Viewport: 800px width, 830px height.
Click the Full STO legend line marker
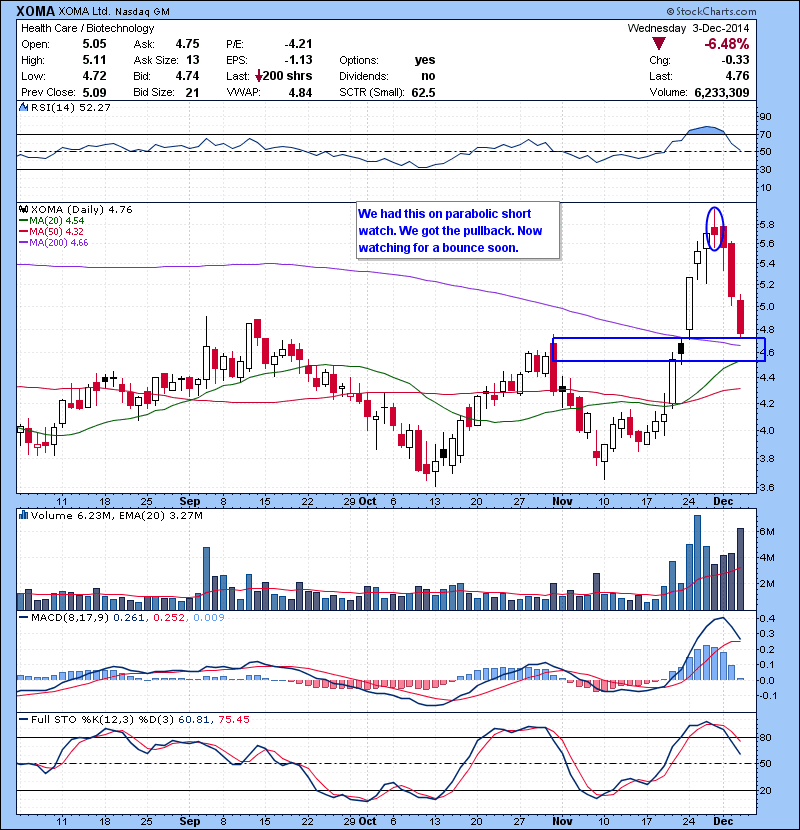[23, 719]
